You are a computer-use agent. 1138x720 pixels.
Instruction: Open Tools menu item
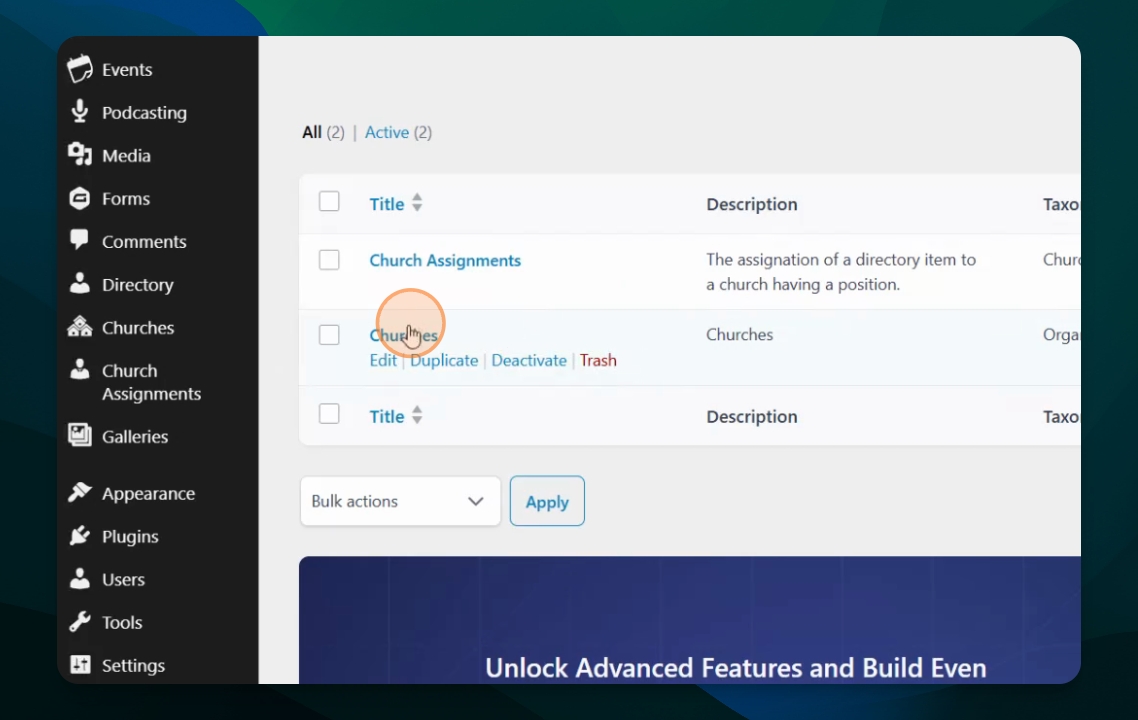(x=122, y=623)
